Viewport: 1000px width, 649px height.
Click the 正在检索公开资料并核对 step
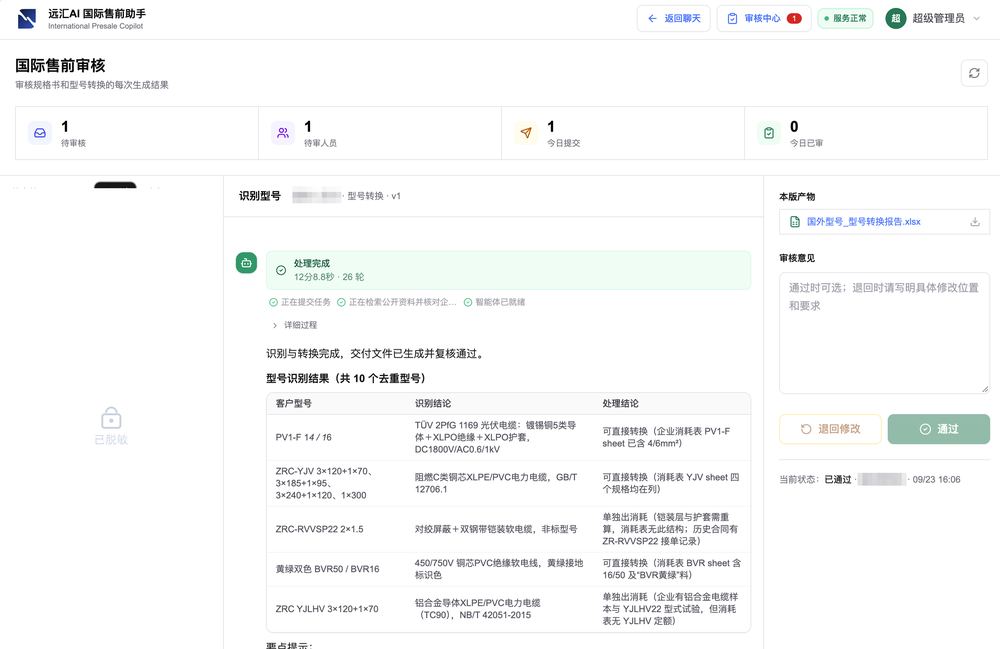[396, 302]
